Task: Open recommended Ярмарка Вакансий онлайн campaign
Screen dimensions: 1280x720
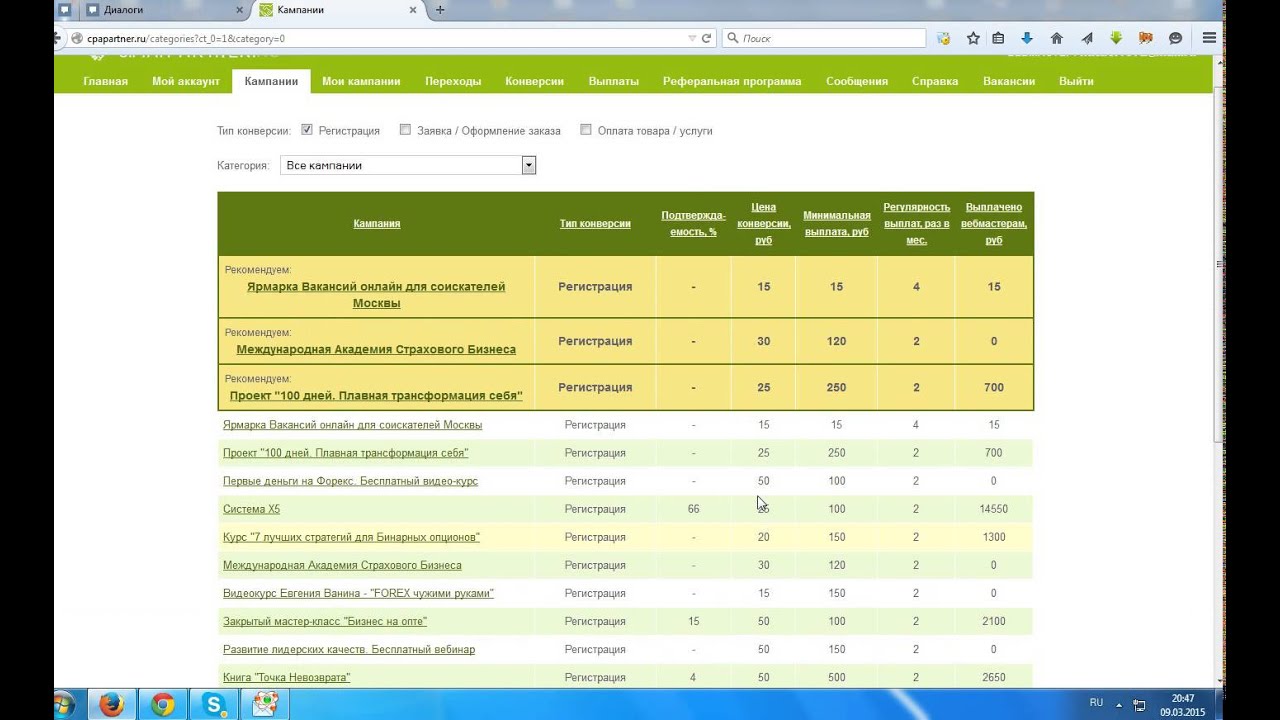Action: pos(376,295)
